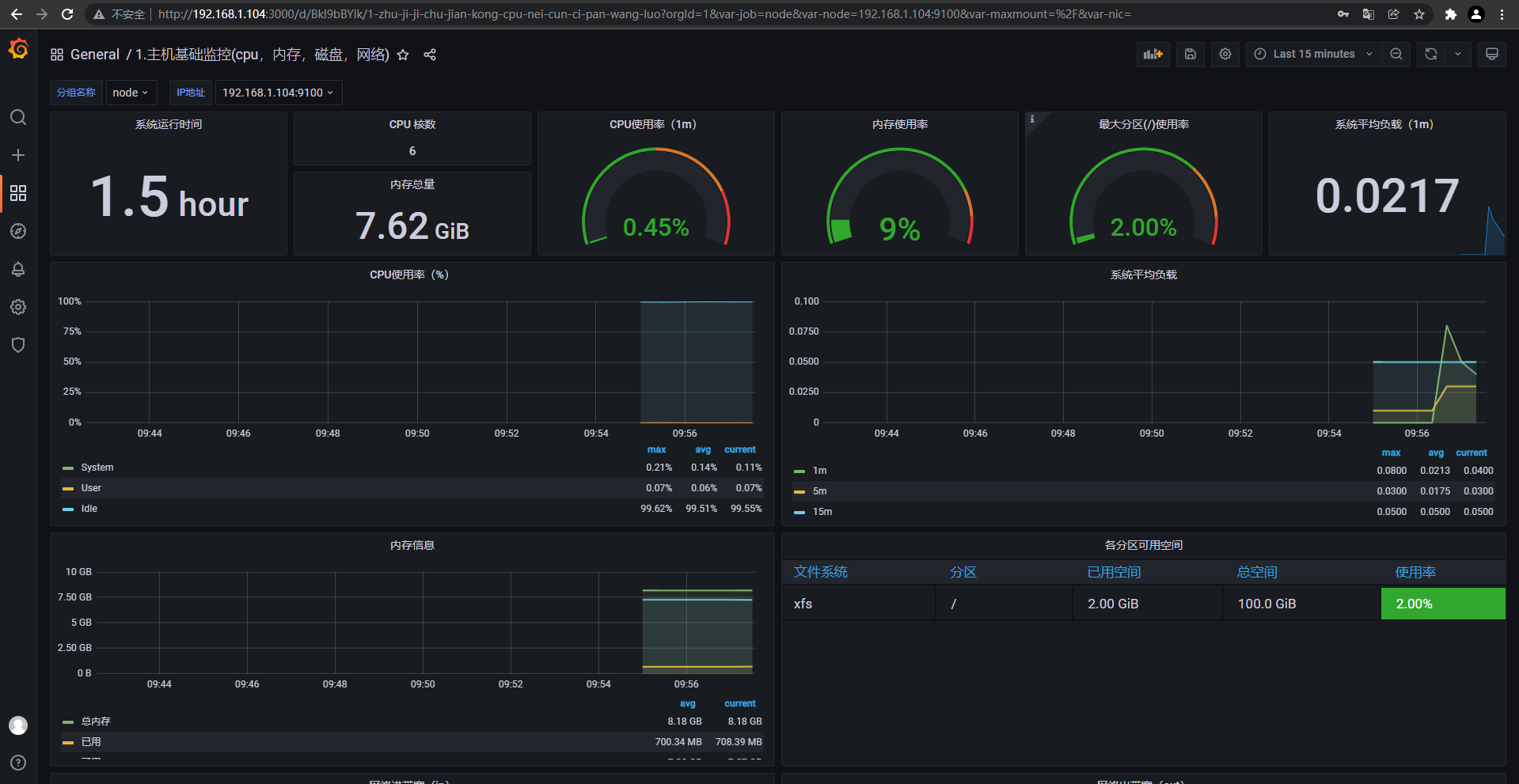The image size is (1519, 784).
Task: Open the Dashboards grid icon in sidebar
Action: (x=18, y=193)
